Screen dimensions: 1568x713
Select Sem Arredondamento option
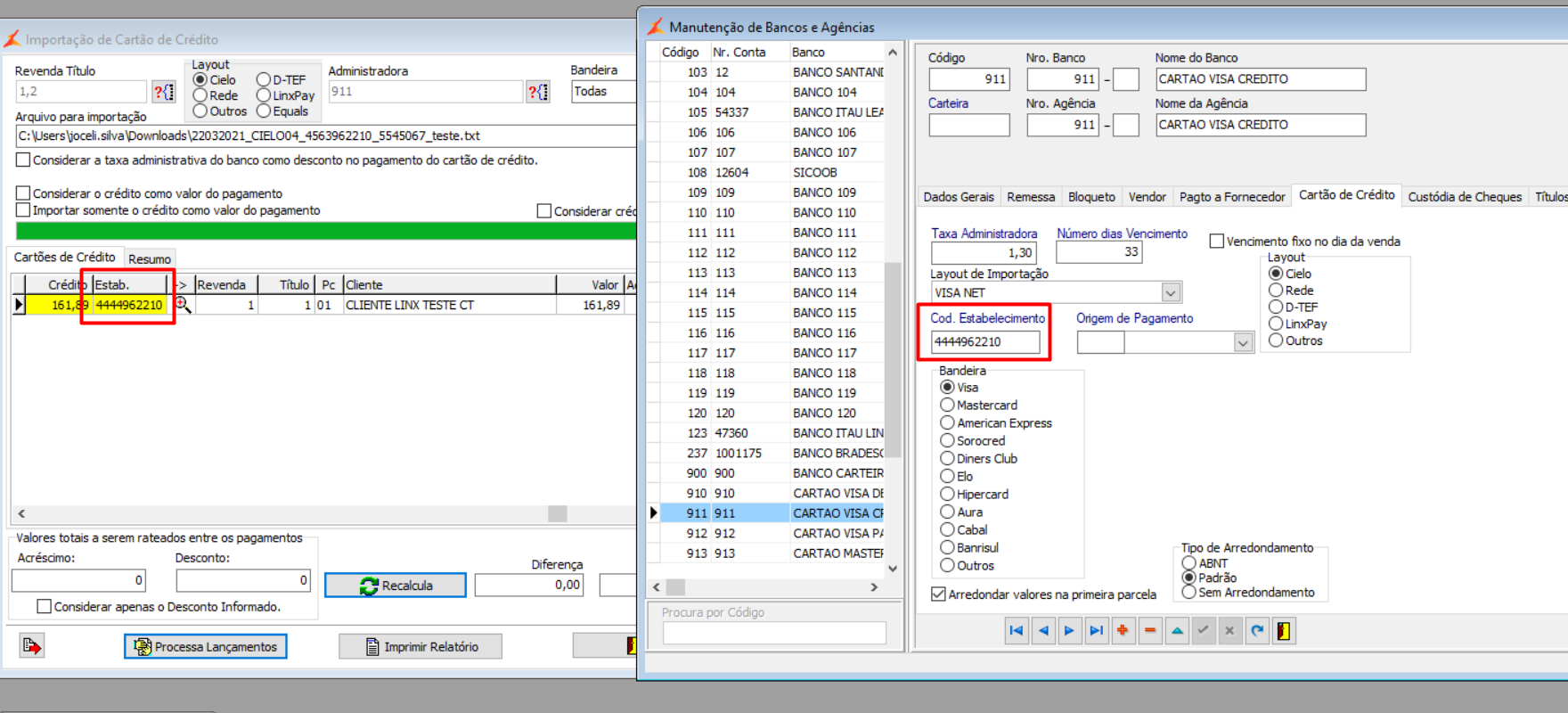click(1248, 593)
